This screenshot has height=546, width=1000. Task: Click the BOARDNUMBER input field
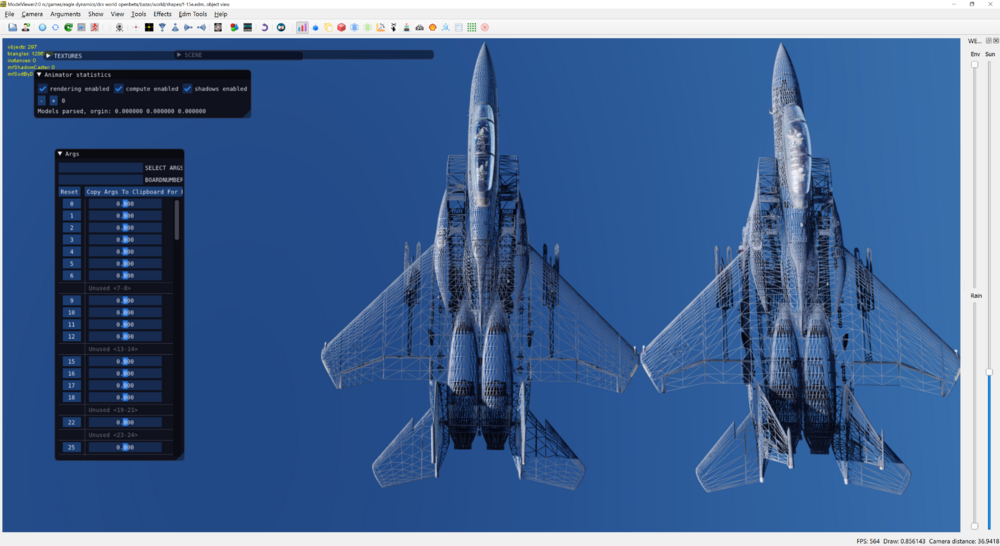[100, 180]
